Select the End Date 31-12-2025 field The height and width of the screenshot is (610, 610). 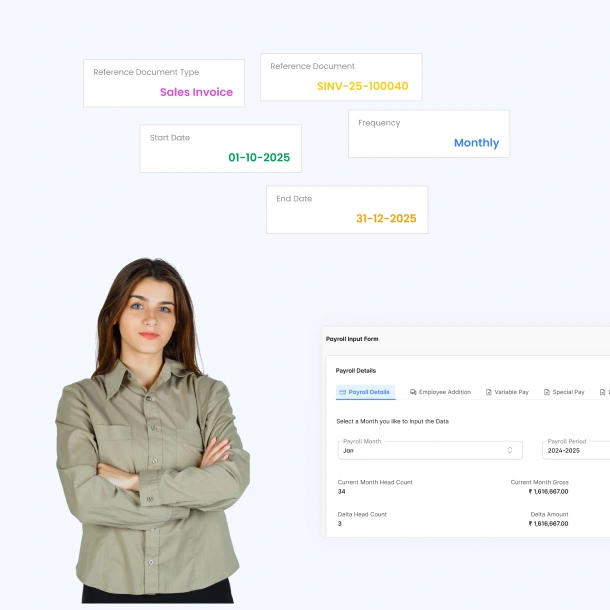(x=347, y=209)
